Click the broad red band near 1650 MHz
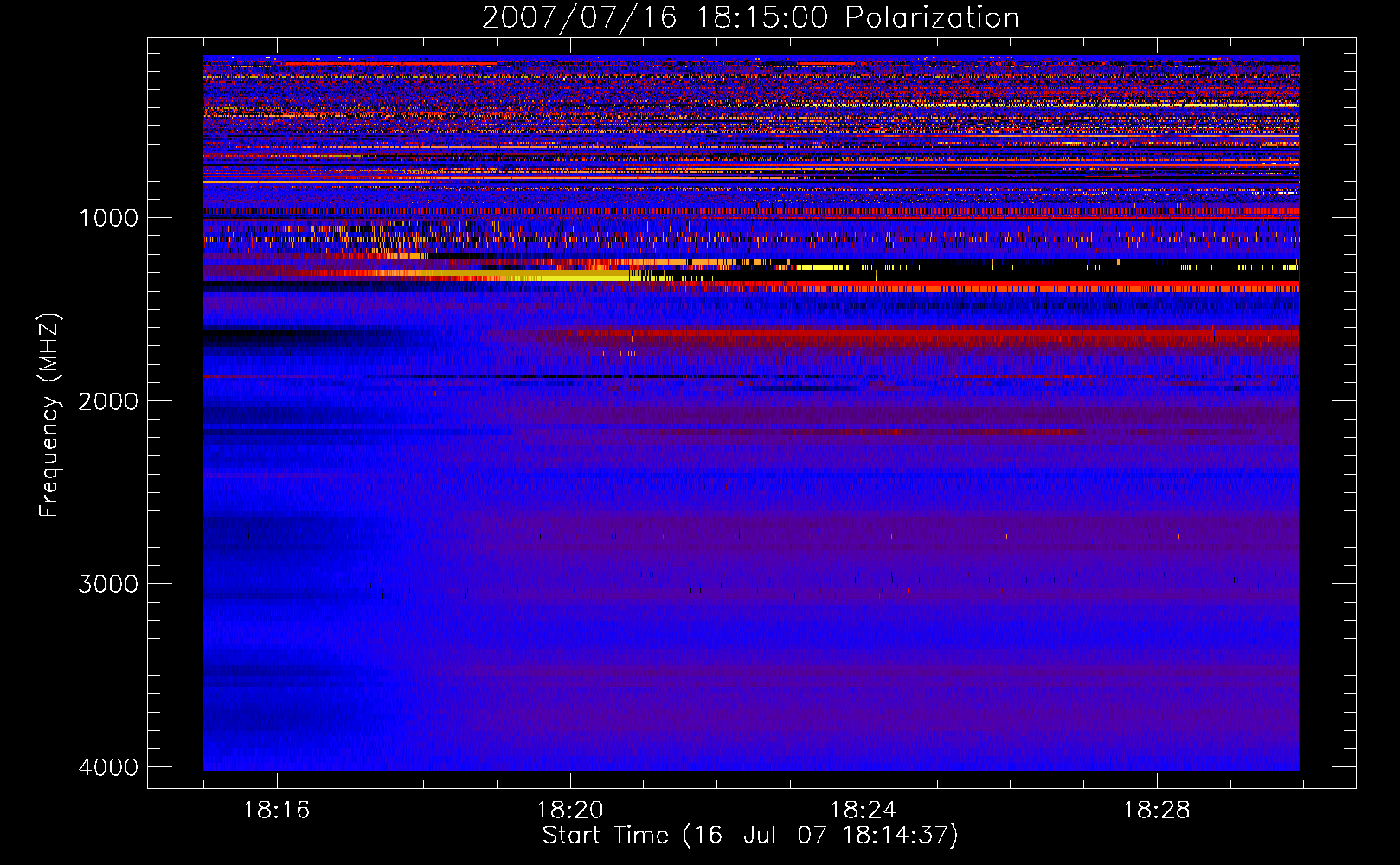The image size is (1400, 865). point(917,336)
